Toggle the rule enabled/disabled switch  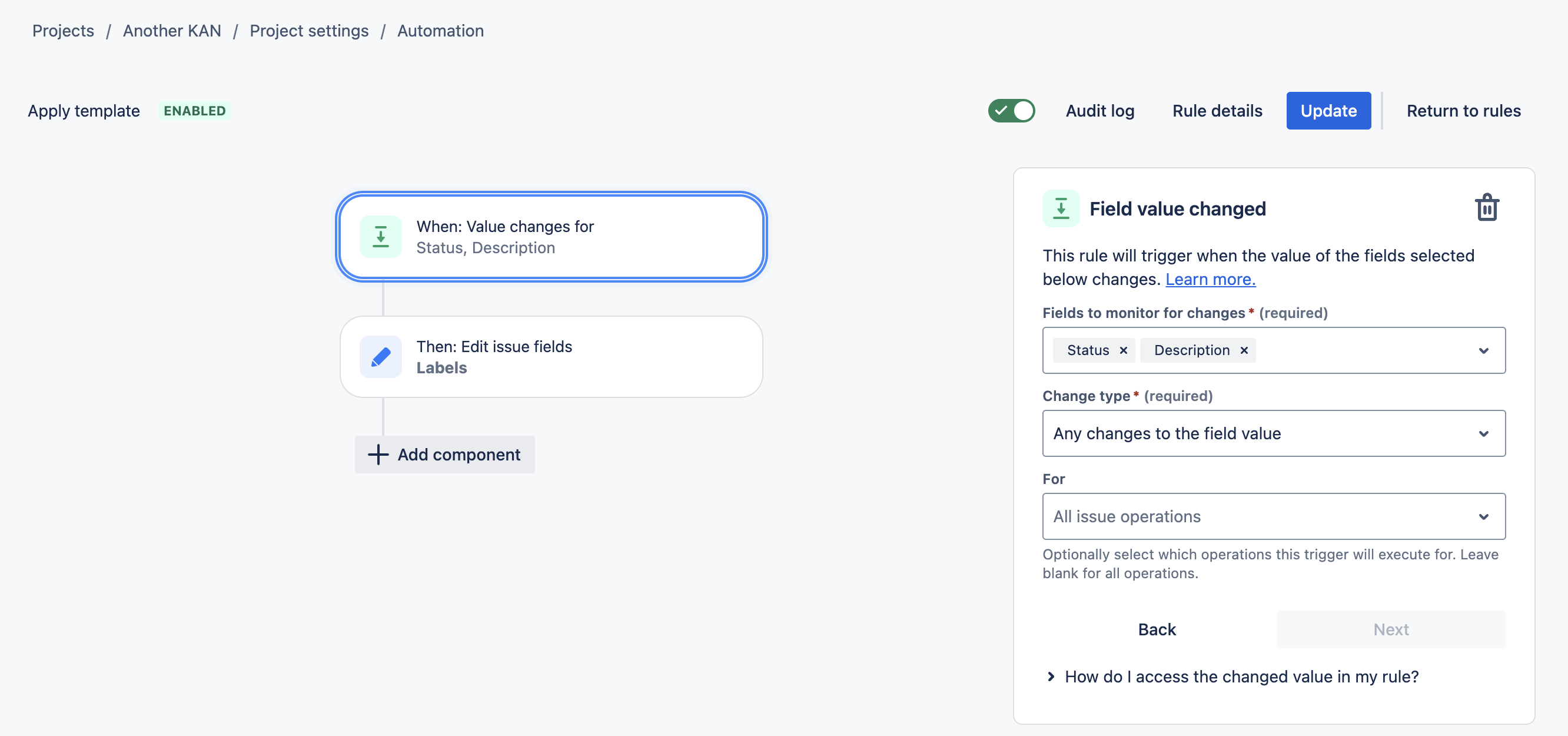pyautogui.click(x=1014, y=111)
